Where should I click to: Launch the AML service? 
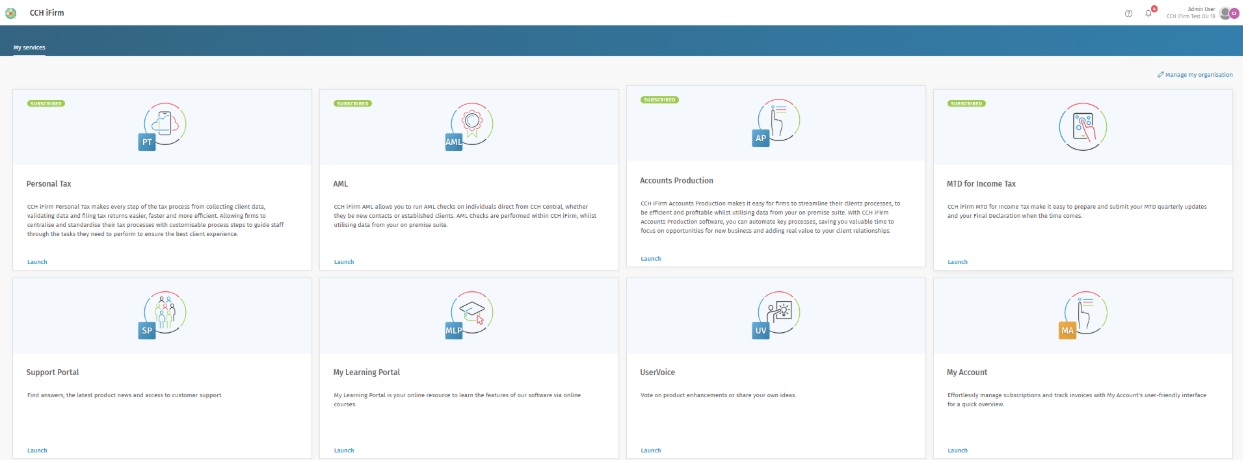(x=344, y=262)
